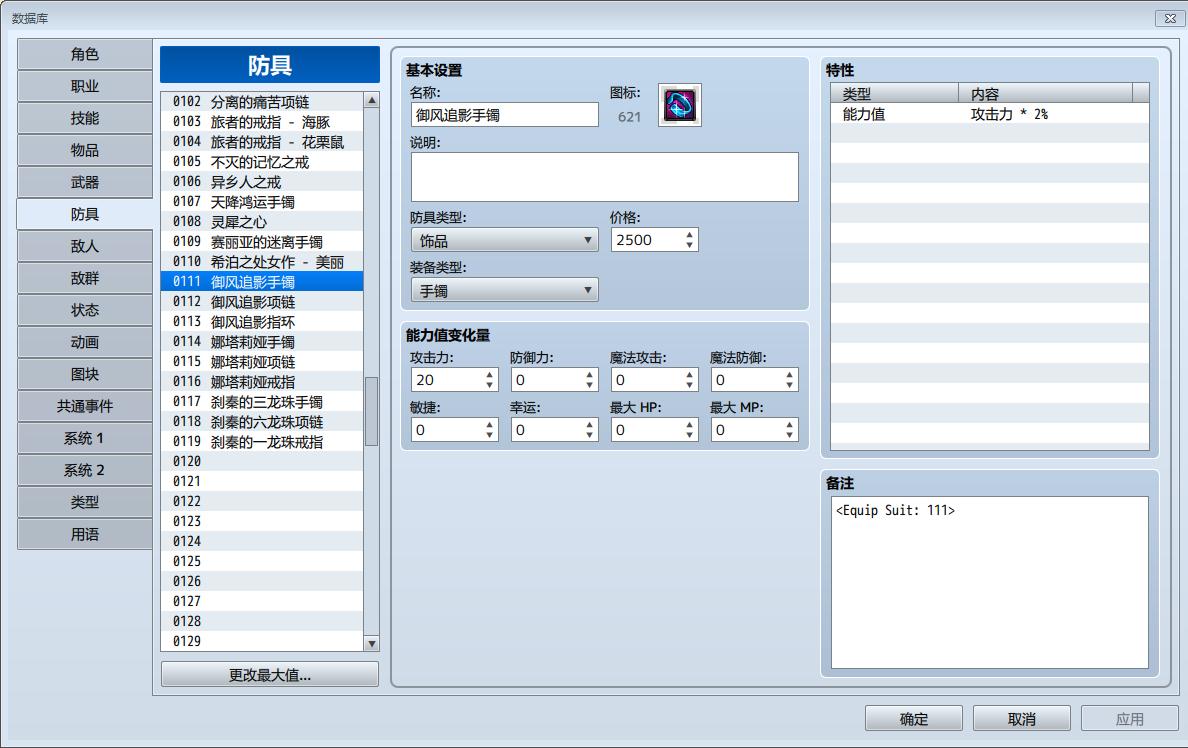
Task: Select the 武器 tab
Action: 85,182
